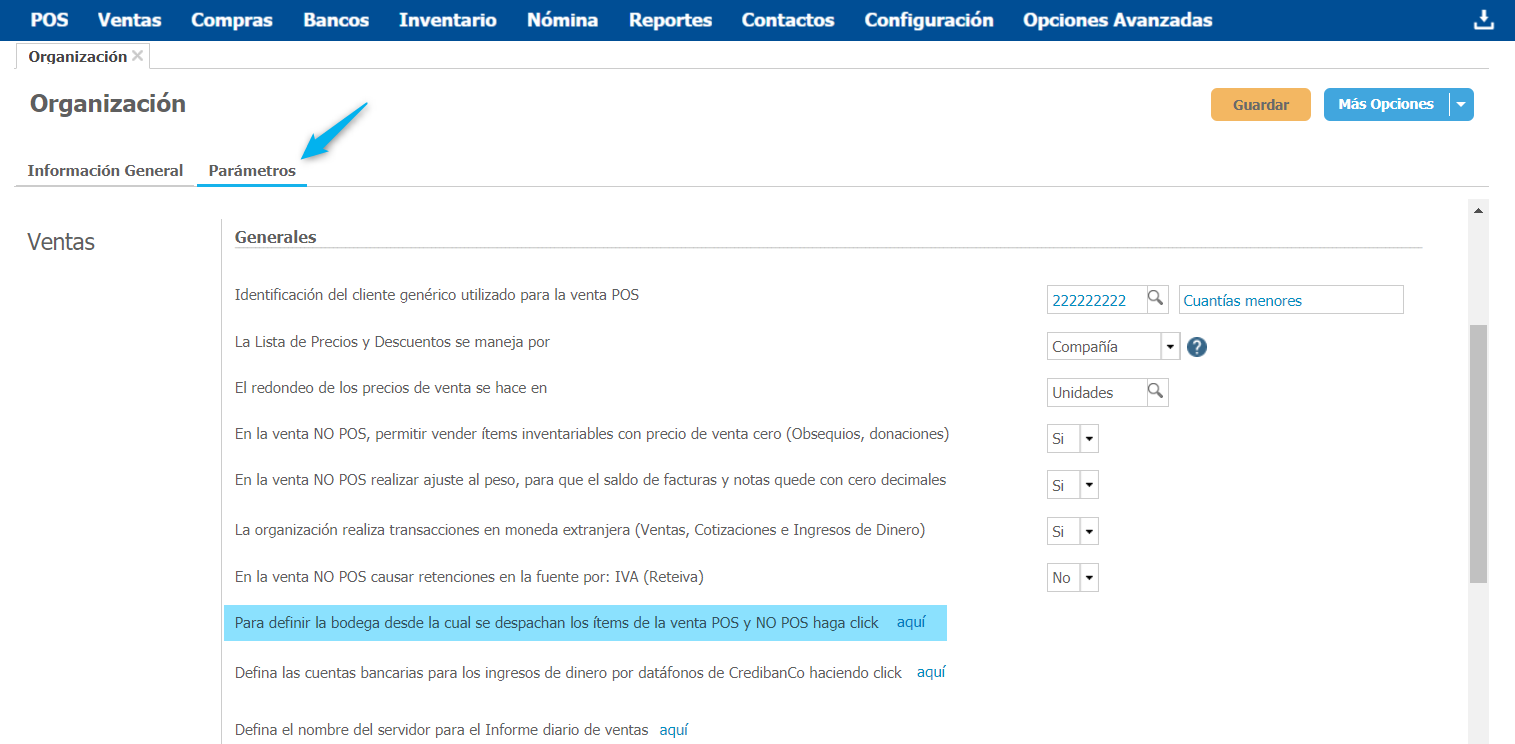Change the peso adjustment Si dropdown

1089,485
